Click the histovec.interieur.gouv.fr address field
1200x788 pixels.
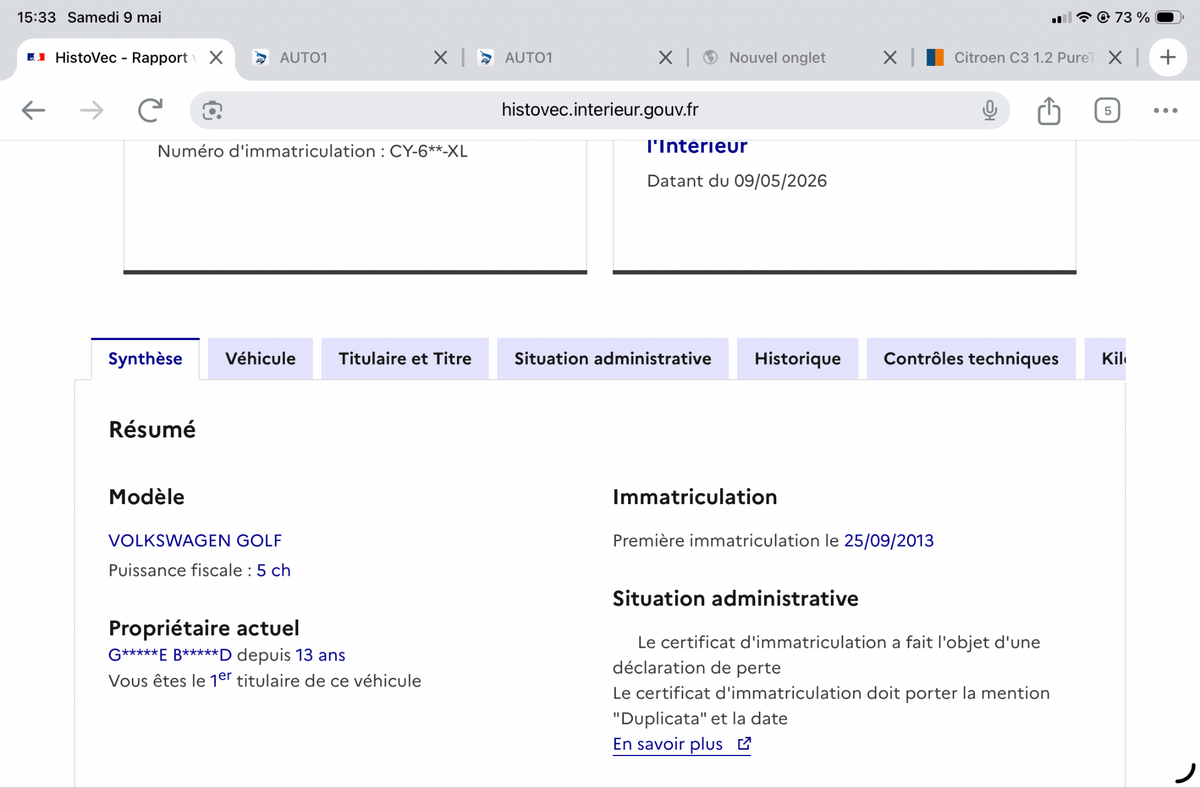(600, 111)
